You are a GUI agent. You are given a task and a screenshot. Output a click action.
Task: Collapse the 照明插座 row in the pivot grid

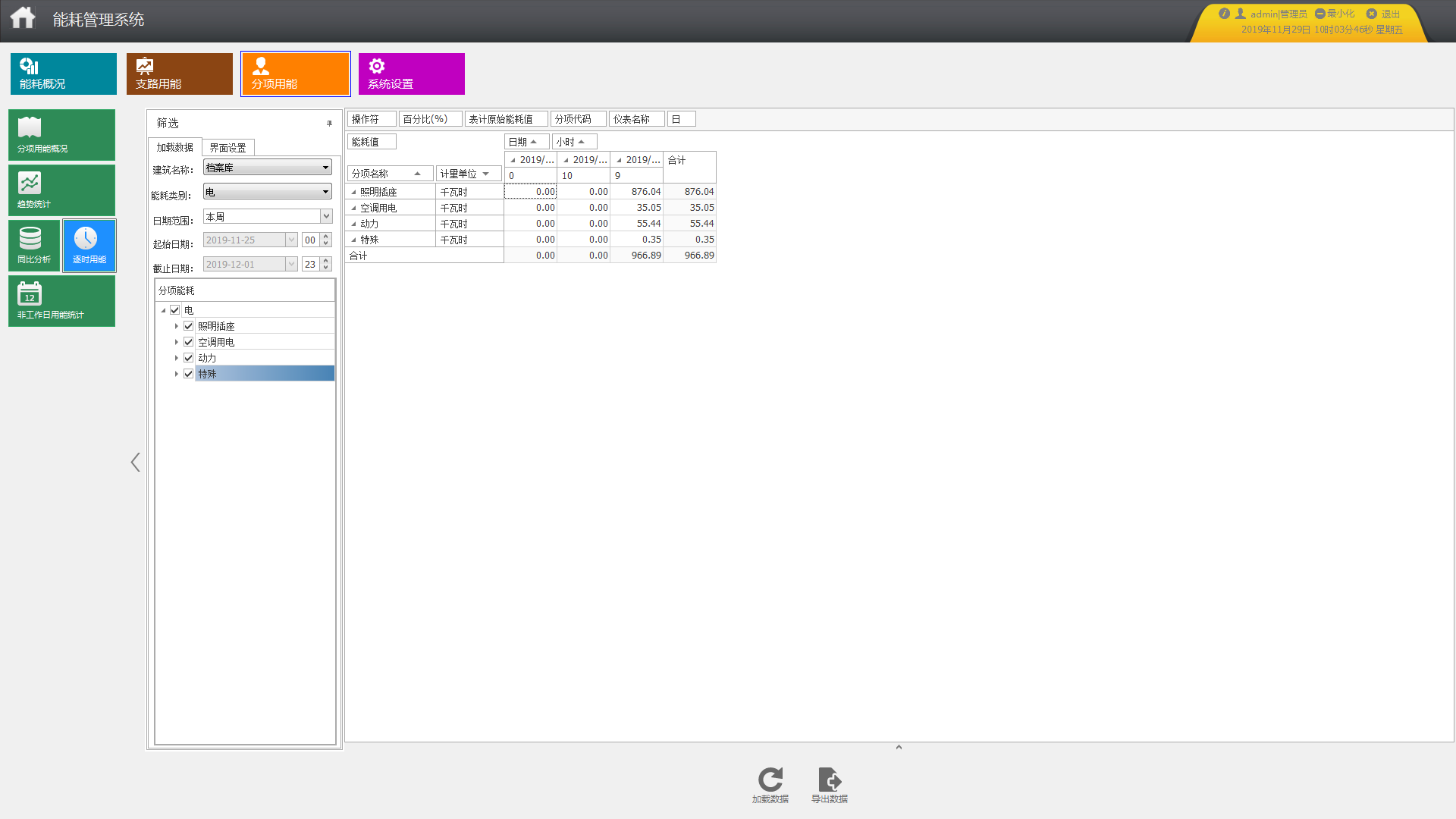pyautogui.click(x=353, y=193)
